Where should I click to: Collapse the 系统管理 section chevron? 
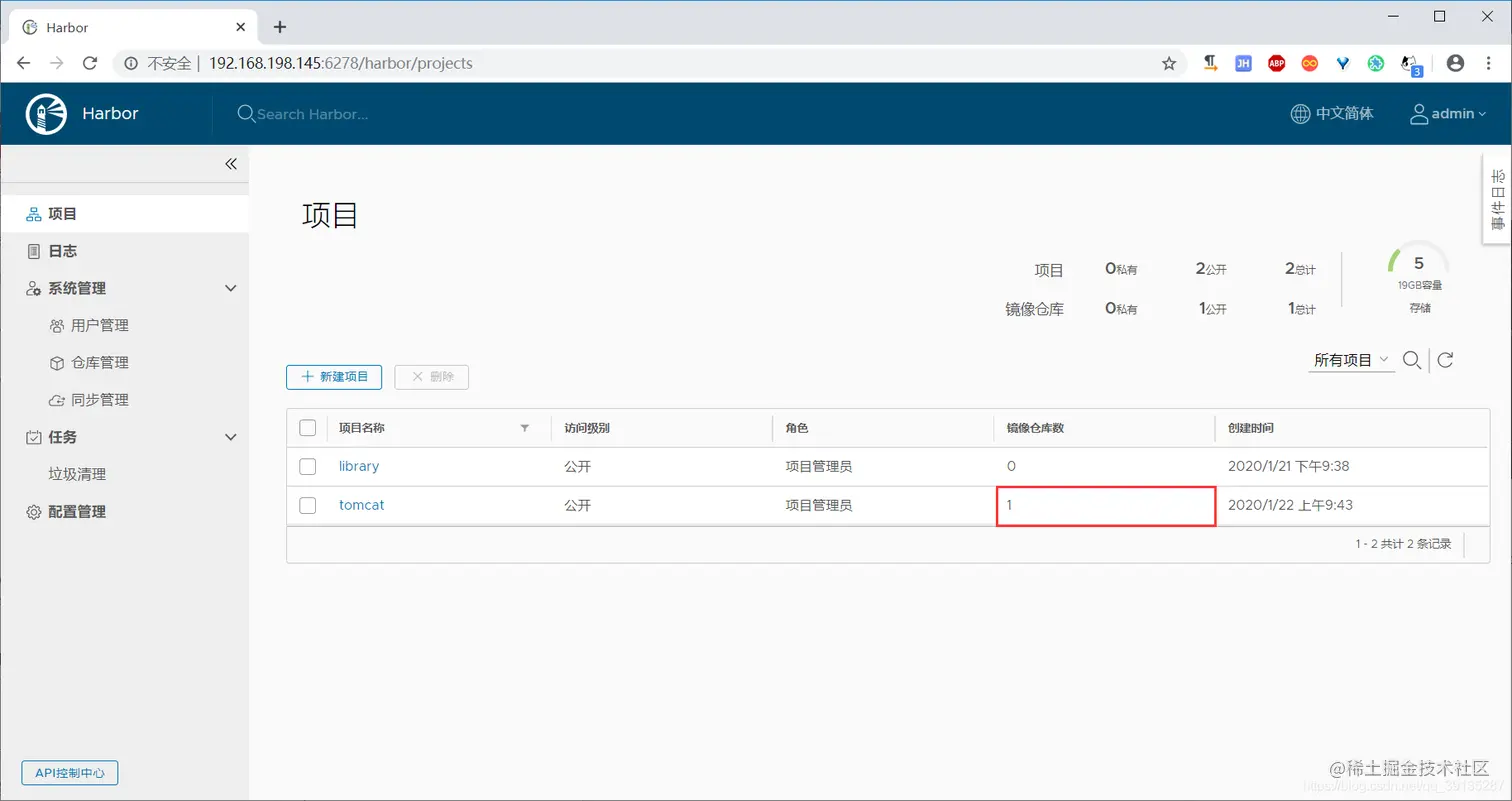(x=231, y=288)
